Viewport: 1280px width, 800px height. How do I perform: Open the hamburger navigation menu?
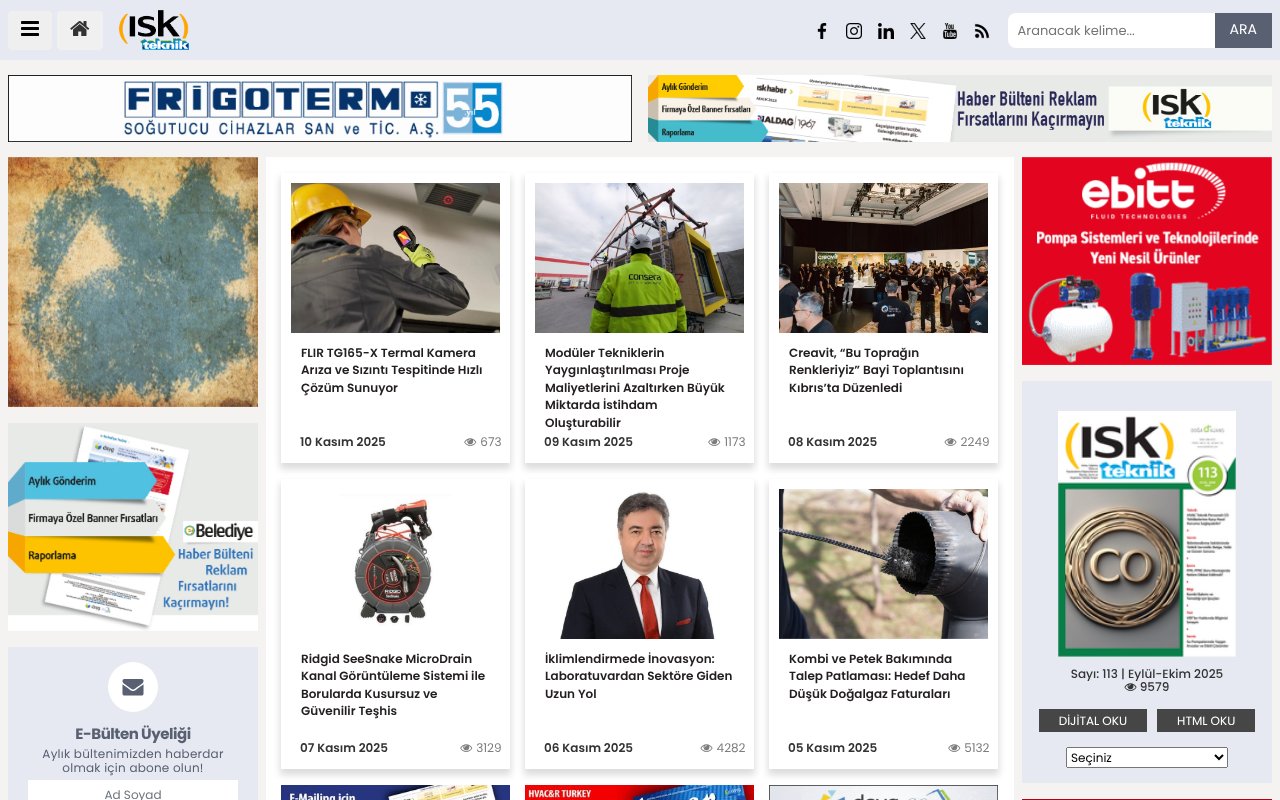29,30
